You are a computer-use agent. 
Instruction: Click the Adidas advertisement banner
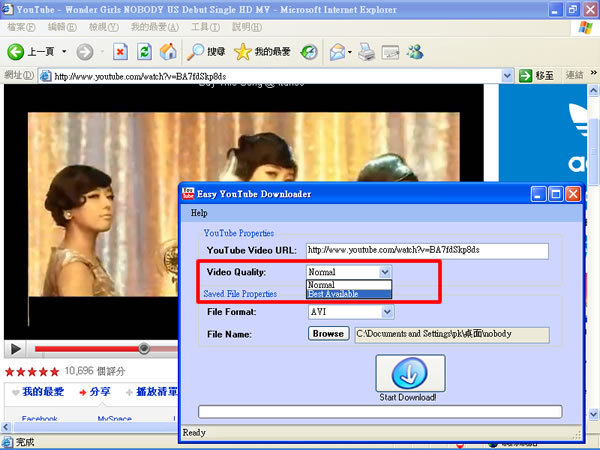tap(543, 133)
